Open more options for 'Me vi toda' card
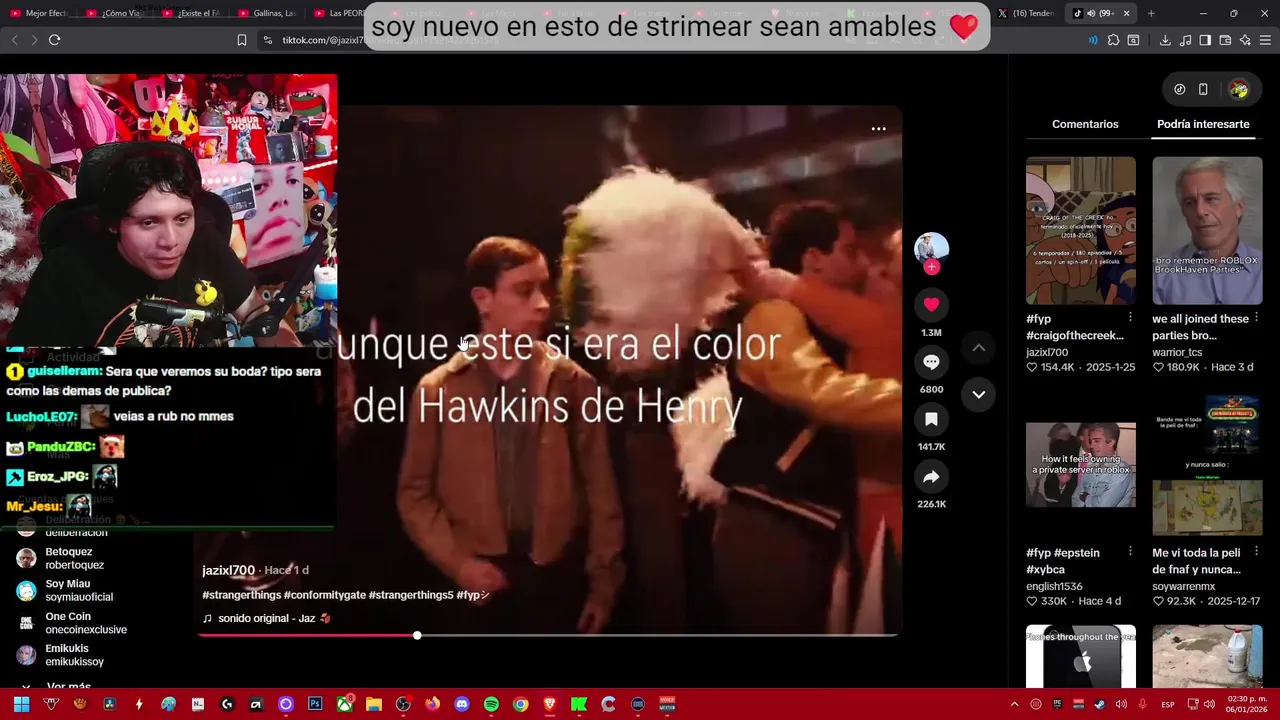The height and width of the screenshot is (720, 1280). [1257, 551]
